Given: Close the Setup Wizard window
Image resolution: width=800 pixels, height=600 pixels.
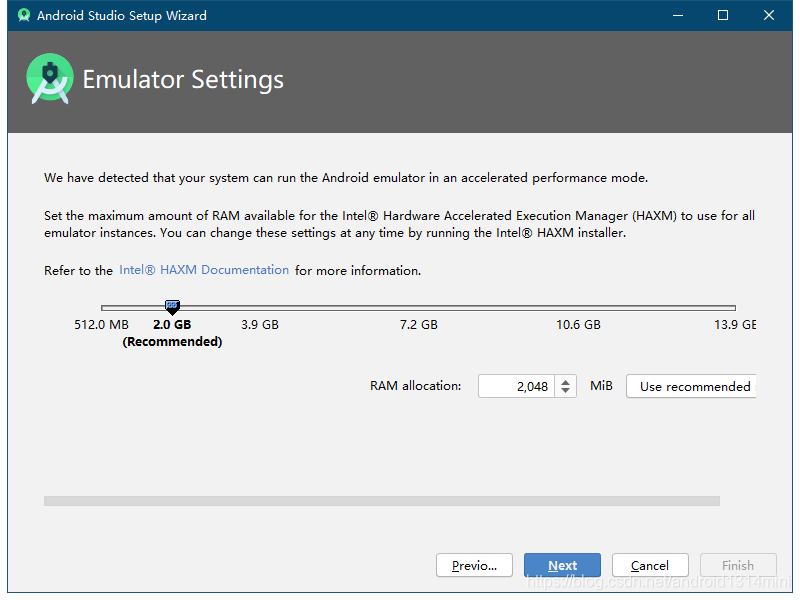Looking at the screenshot, I should [769, 15].
